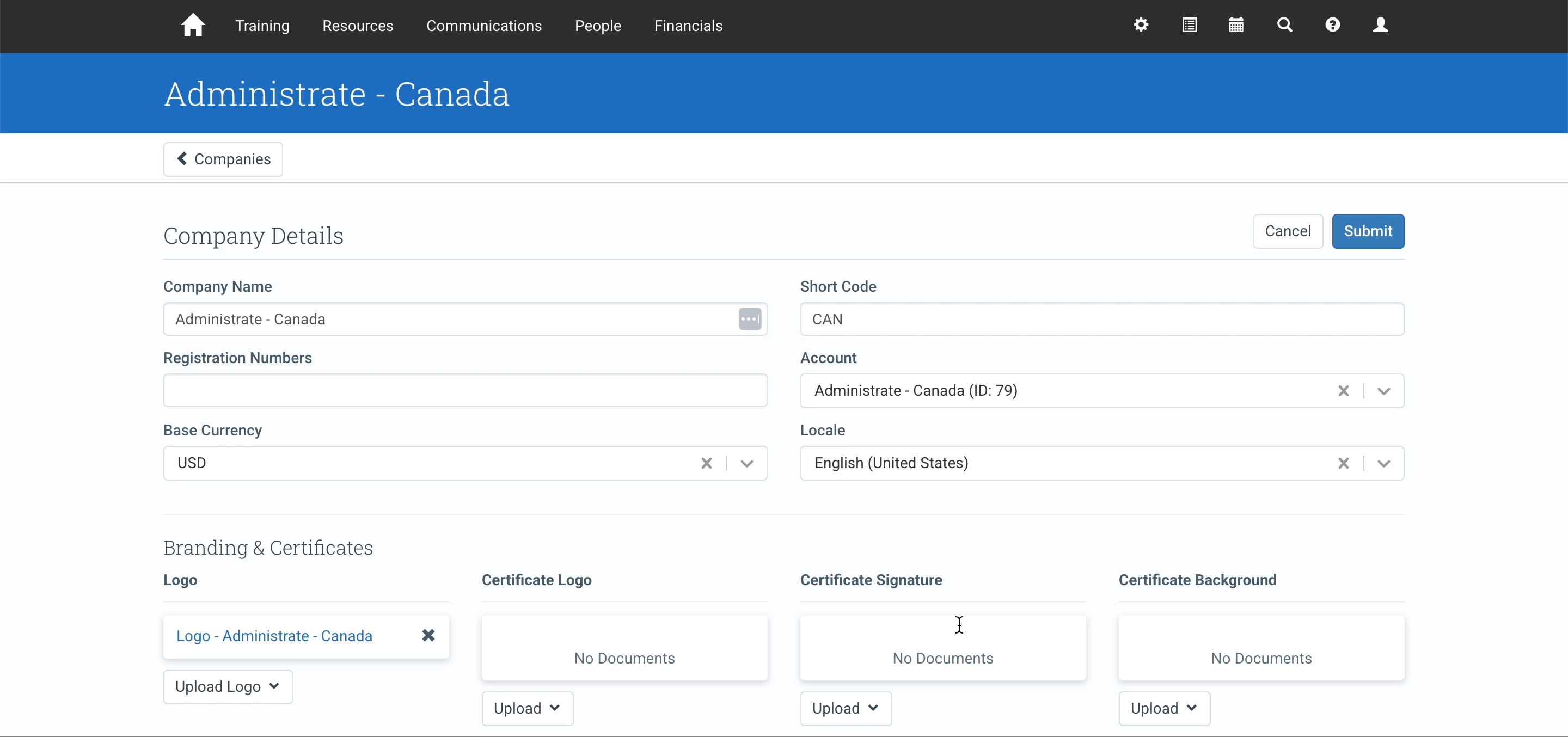Open Upload dropdown under Certificate Logo
1568x737 pixels.
click(527, 708)
